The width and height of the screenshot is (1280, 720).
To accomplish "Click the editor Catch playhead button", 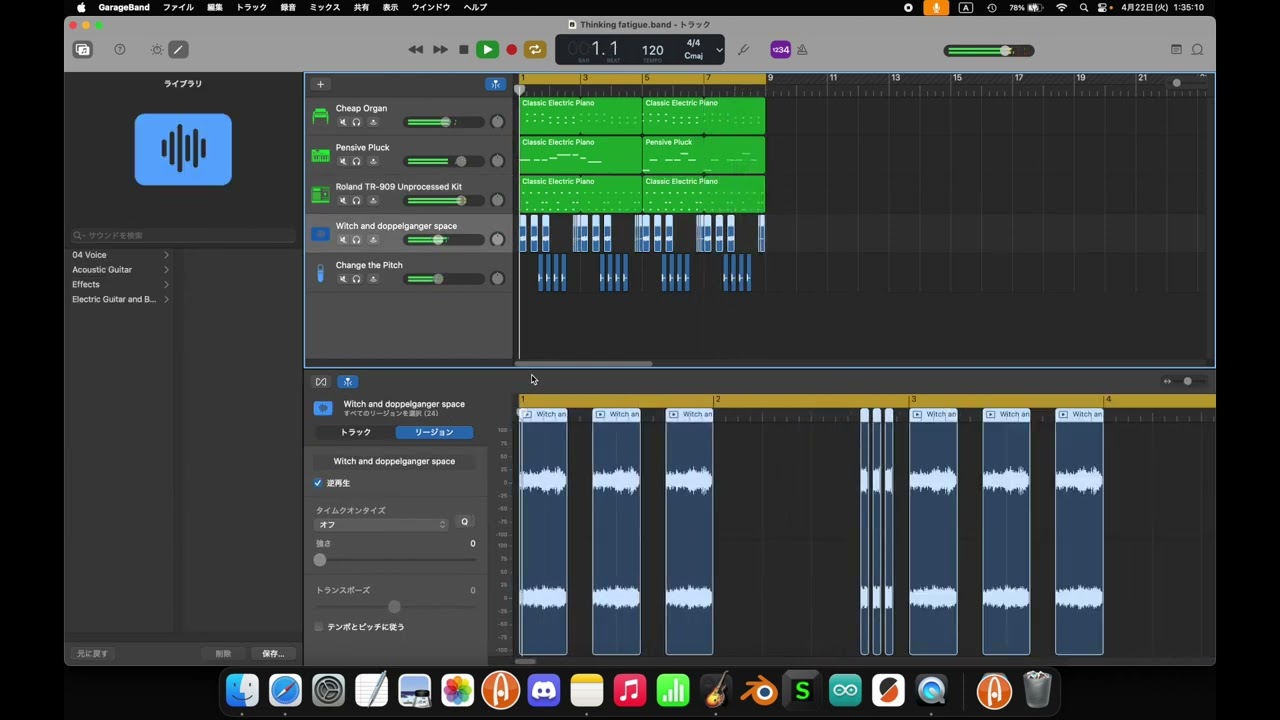I will 347,382.
